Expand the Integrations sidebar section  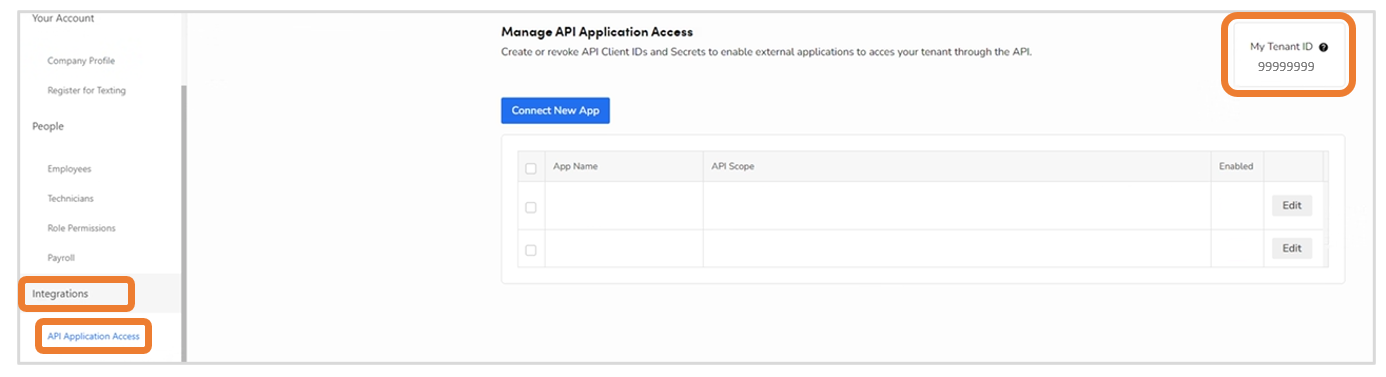pos(60,294)
